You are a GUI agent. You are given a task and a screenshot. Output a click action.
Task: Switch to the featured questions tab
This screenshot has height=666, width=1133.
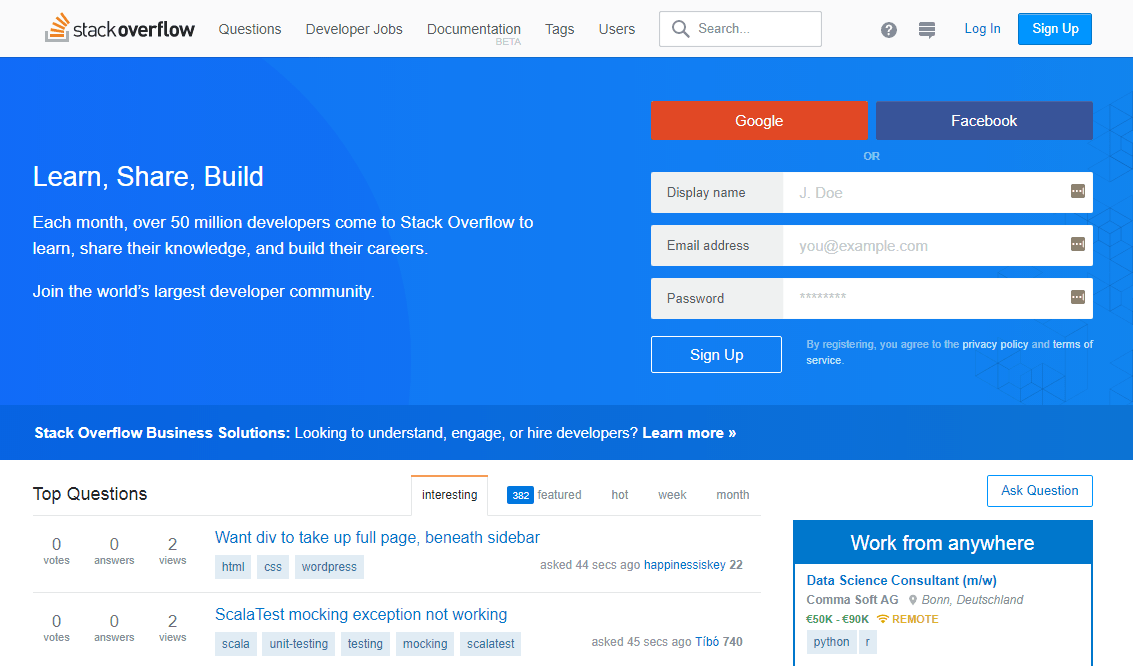544,495
